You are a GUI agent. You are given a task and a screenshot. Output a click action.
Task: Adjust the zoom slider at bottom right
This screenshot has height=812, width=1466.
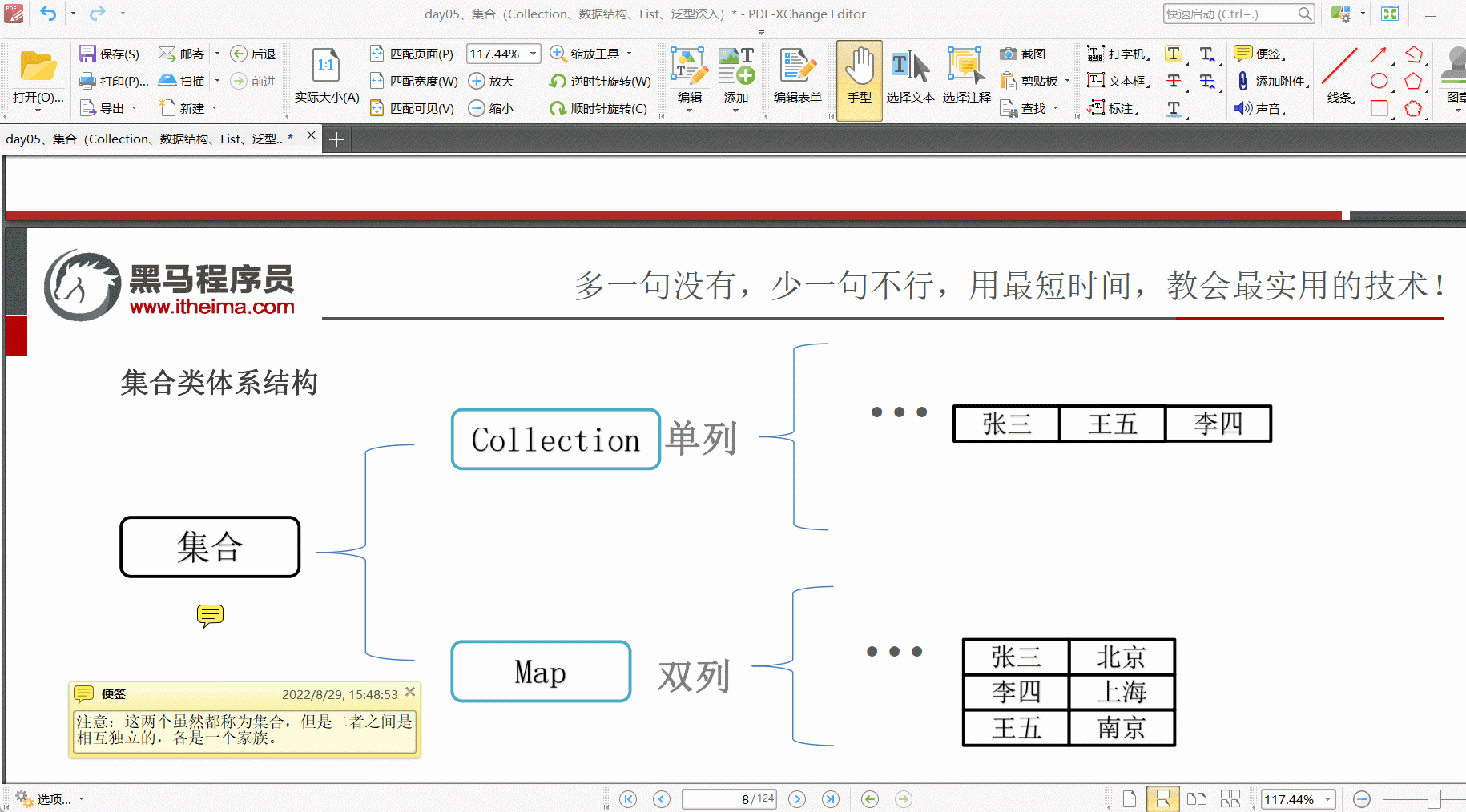(x=1433, y=798)
